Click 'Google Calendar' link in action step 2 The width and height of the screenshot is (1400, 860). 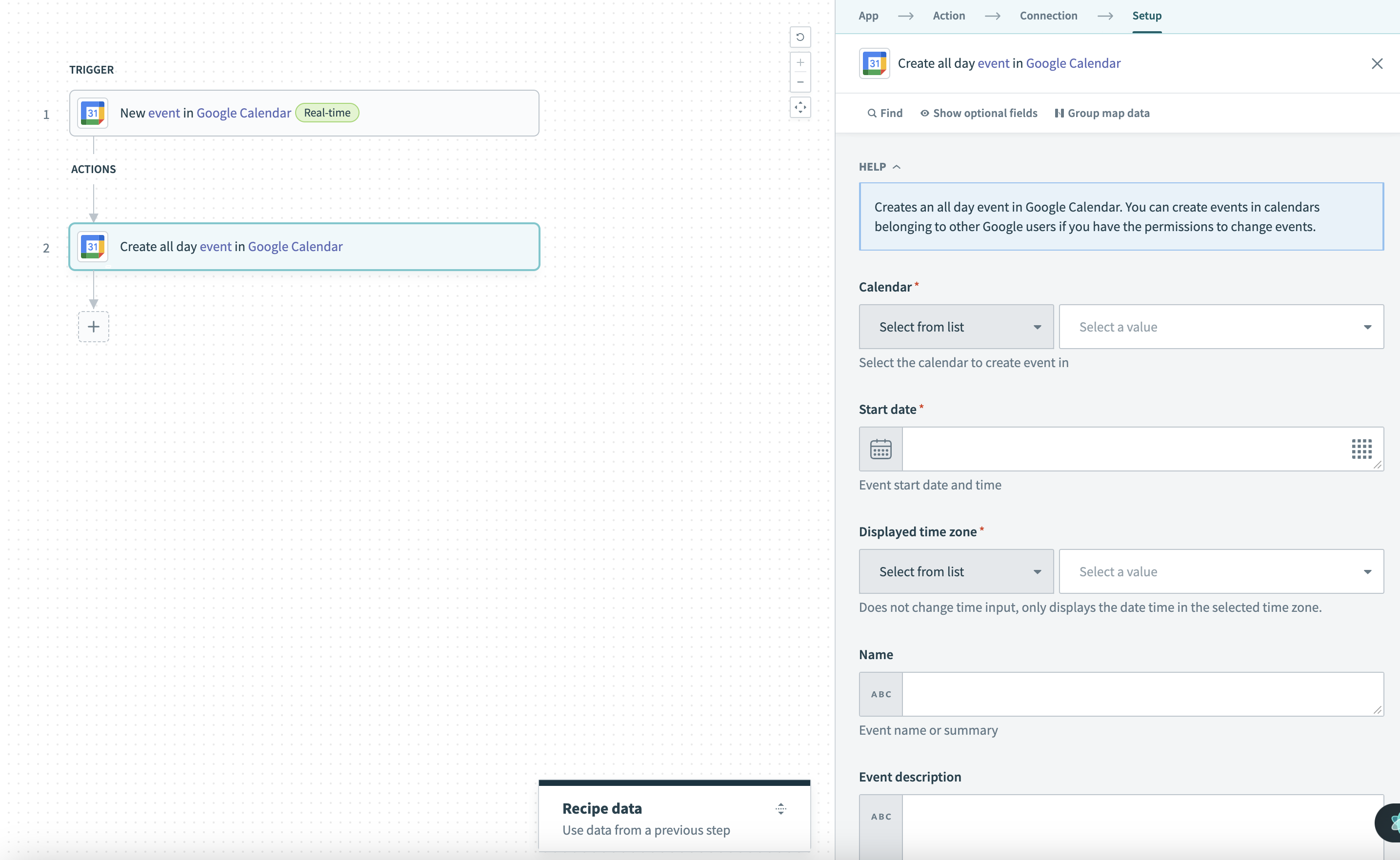(296, 246)
